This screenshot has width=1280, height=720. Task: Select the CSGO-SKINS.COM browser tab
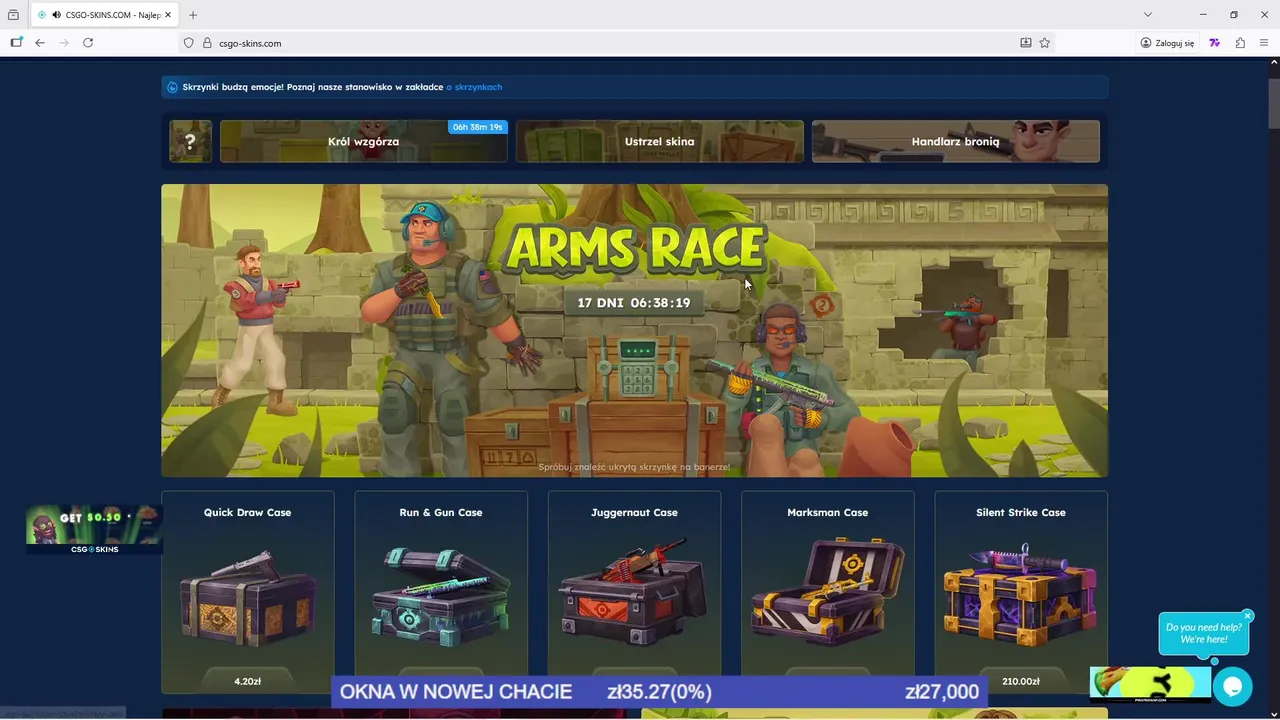(104, 15)
